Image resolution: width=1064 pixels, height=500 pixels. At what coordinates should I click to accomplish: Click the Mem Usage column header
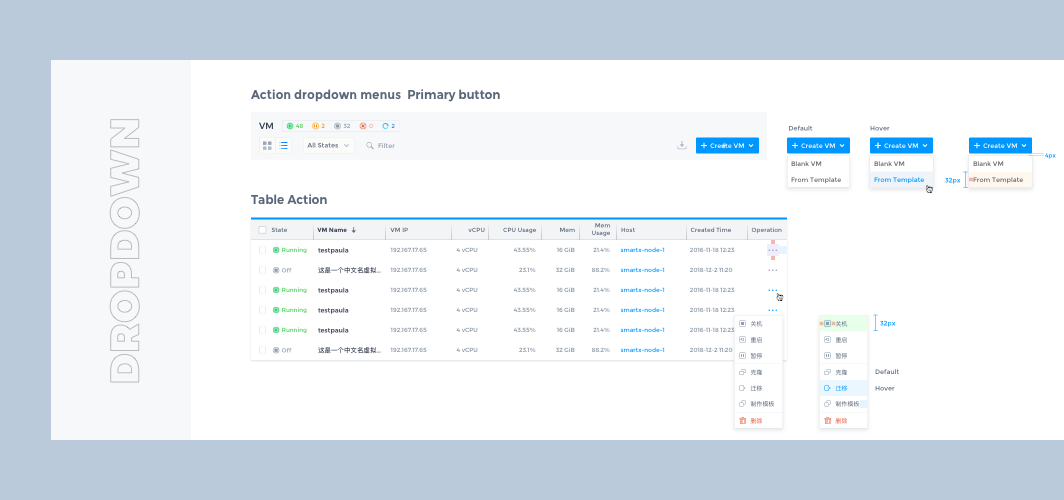click(601, 229)
